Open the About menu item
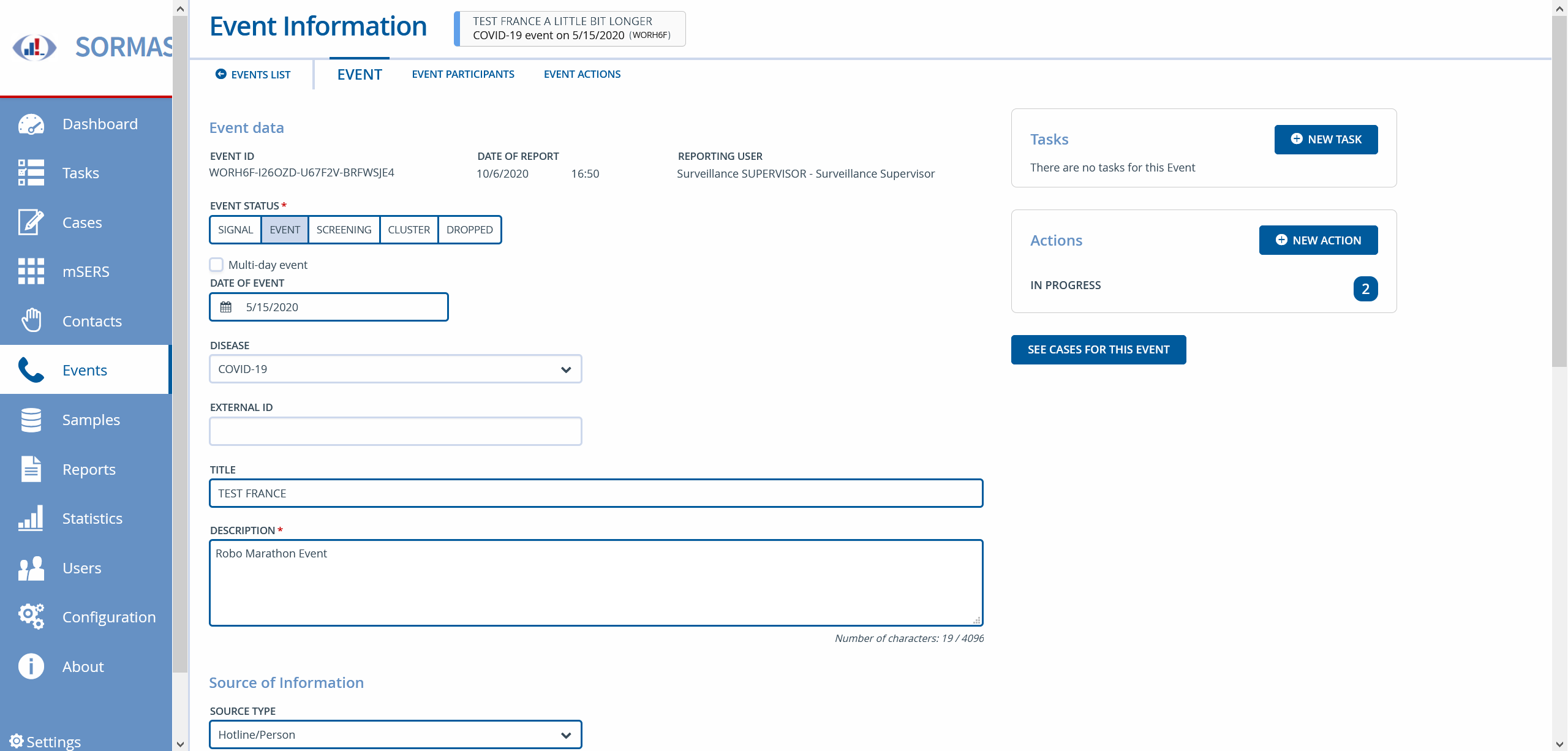 coord(86,666)
